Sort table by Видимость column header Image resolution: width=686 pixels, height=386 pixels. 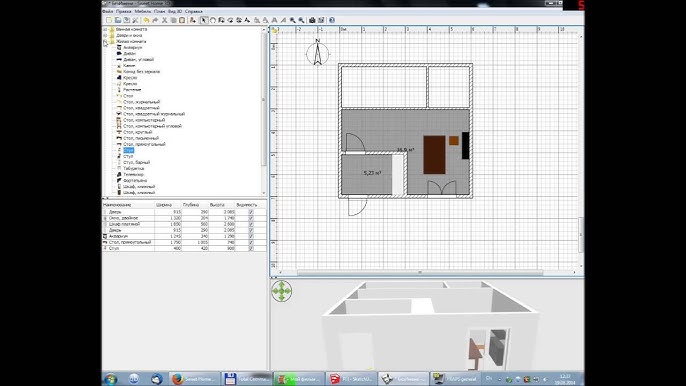[251, 205]
